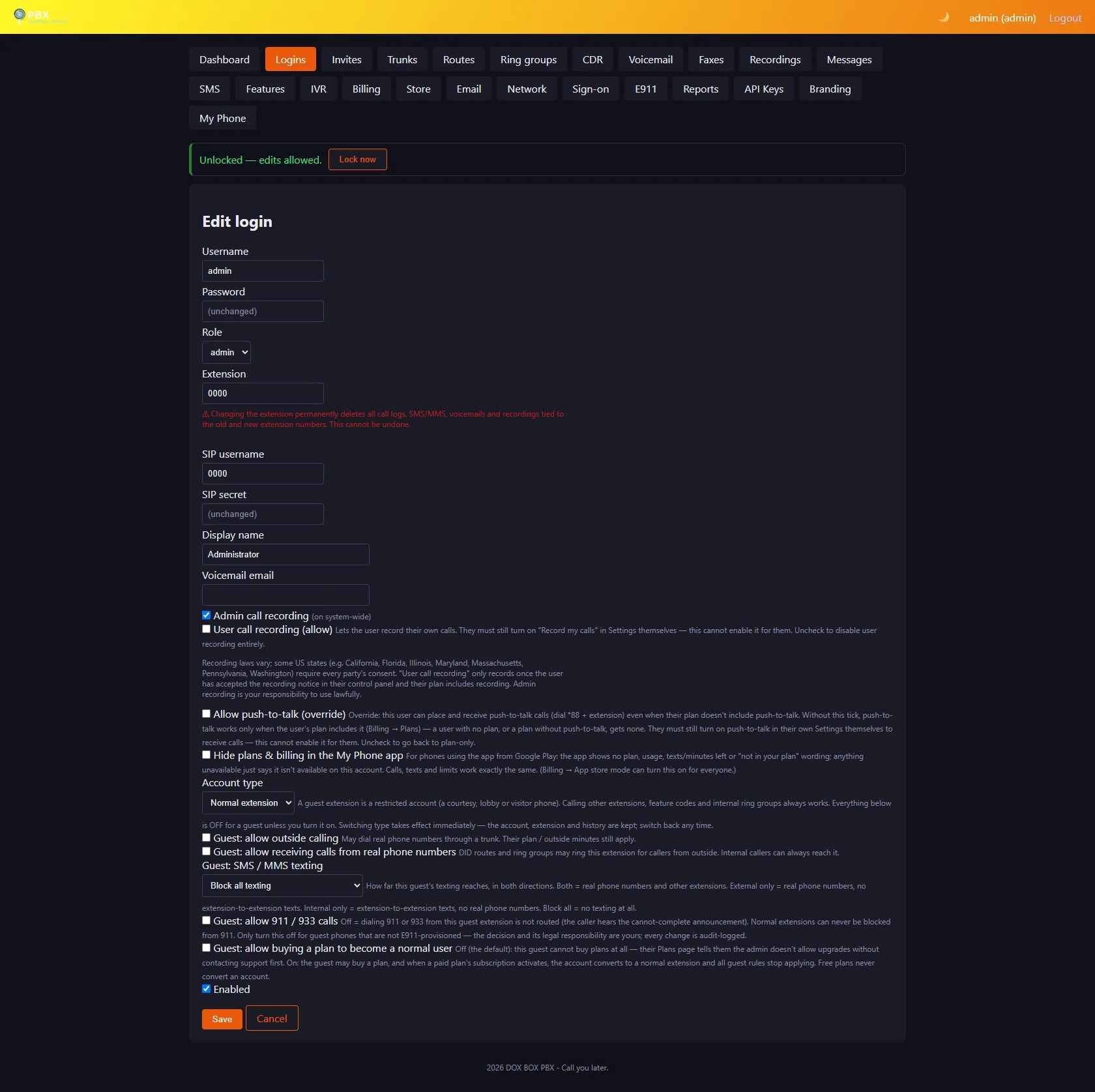
Task: Open the Branding tab
Action: coord(830,89)
